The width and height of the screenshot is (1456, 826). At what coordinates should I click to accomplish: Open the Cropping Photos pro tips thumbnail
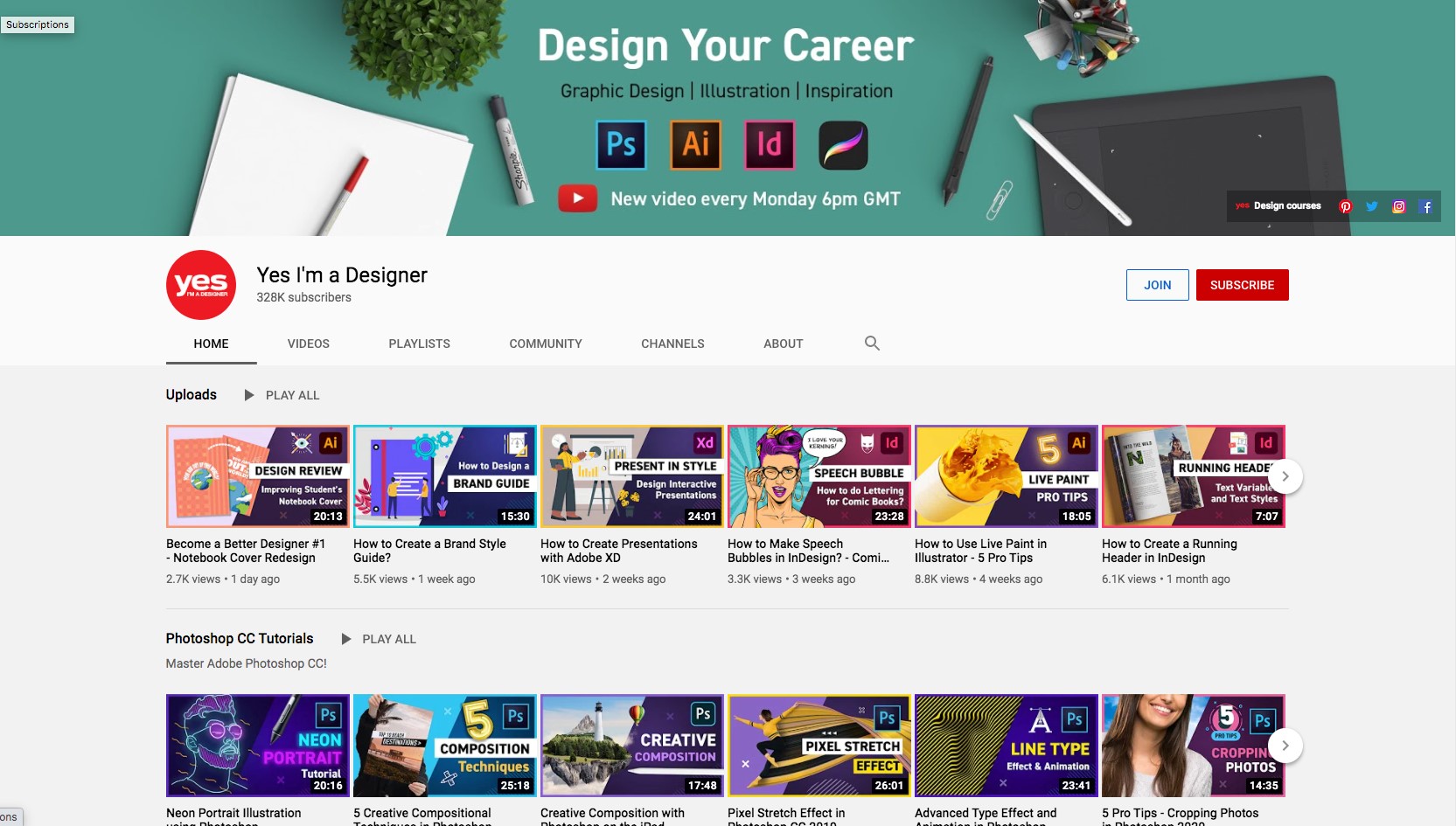[1194, 746]
